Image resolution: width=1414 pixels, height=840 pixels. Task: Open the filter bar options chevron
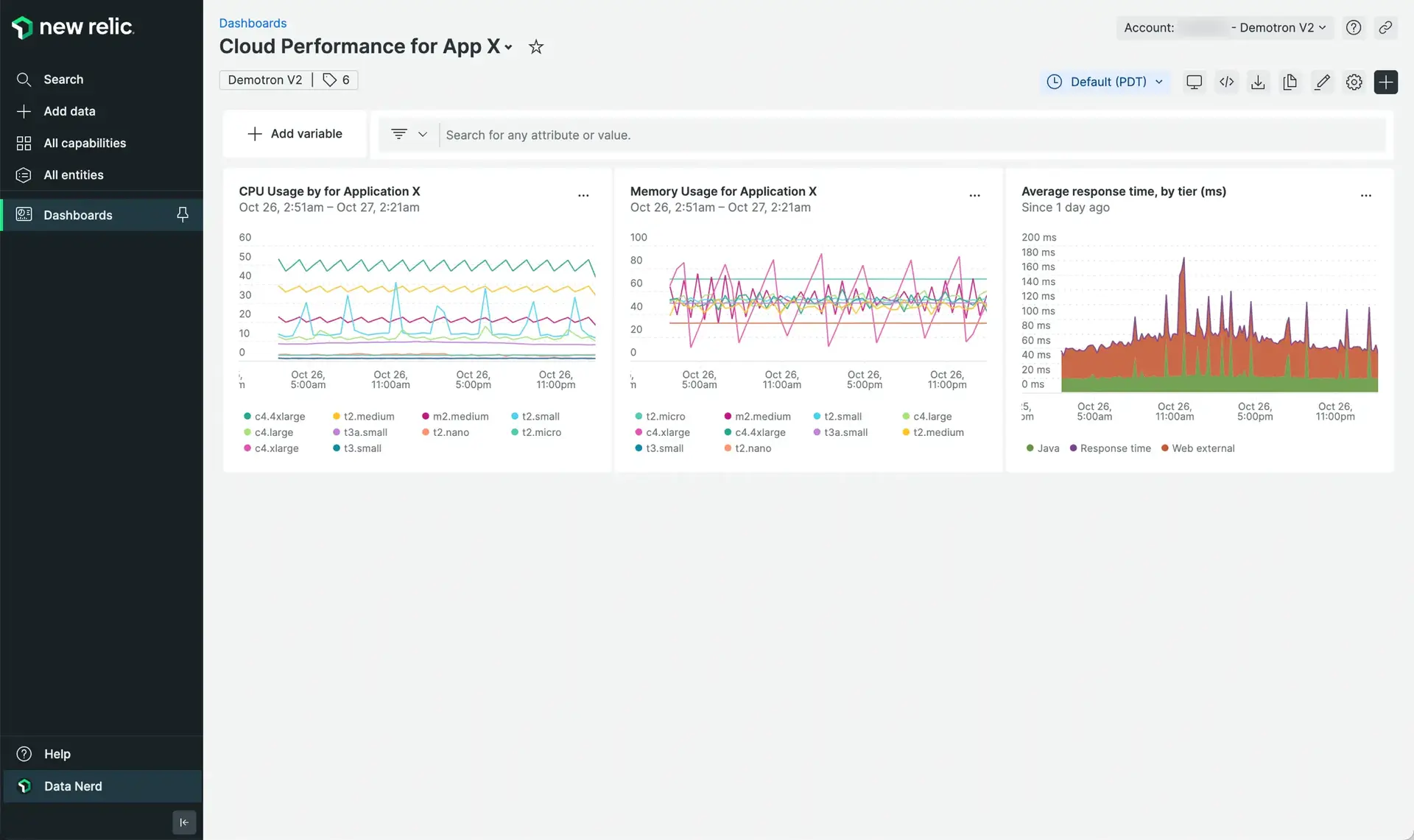(x=423, y=135)
